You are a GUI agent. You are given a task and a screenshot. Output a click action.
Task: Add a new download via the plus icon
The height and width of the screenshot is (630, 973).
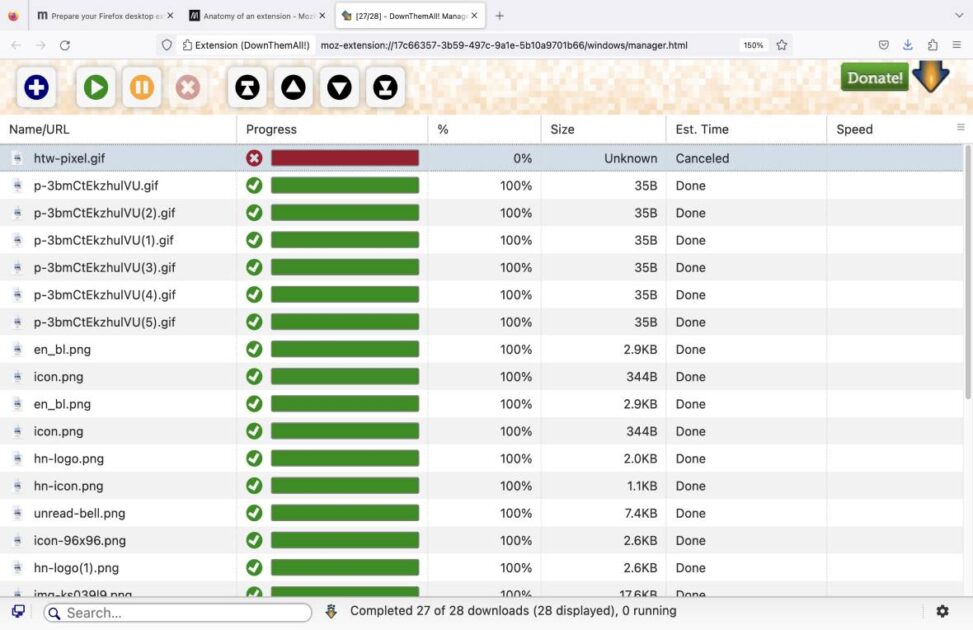(36, 87)
